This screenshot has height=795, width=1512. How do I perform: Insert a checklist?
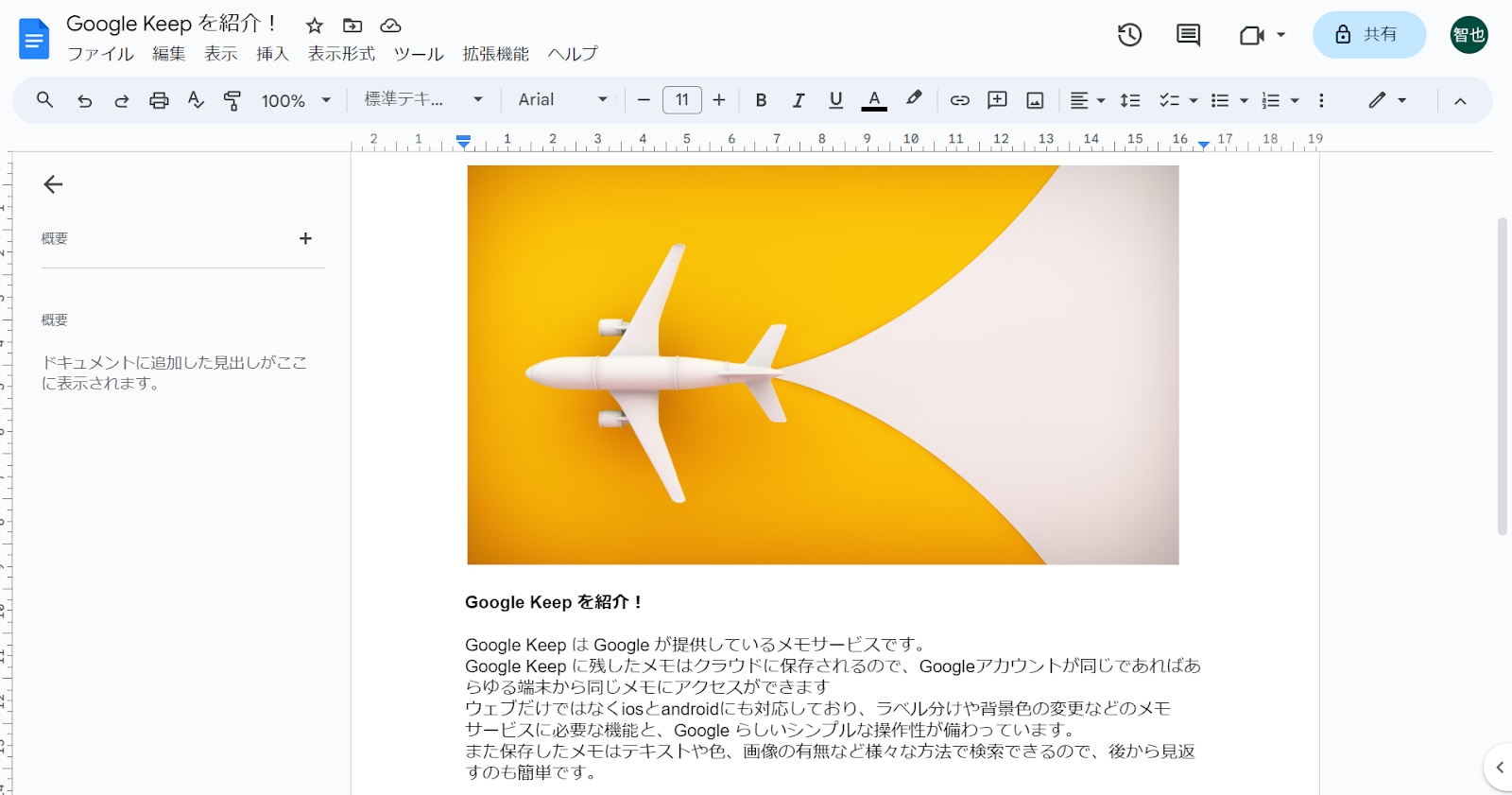click(x=1169, y=100)
